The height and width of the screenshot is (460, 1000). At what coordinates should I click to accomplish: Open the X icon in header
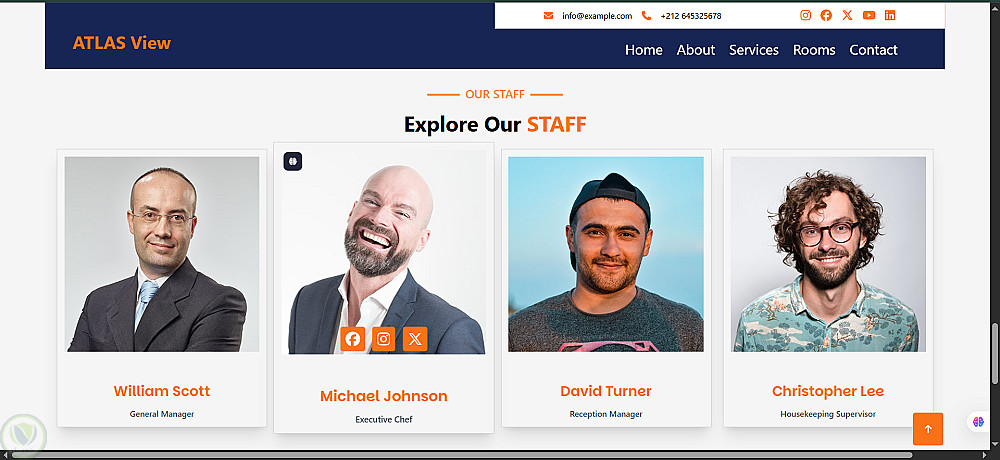847,15
